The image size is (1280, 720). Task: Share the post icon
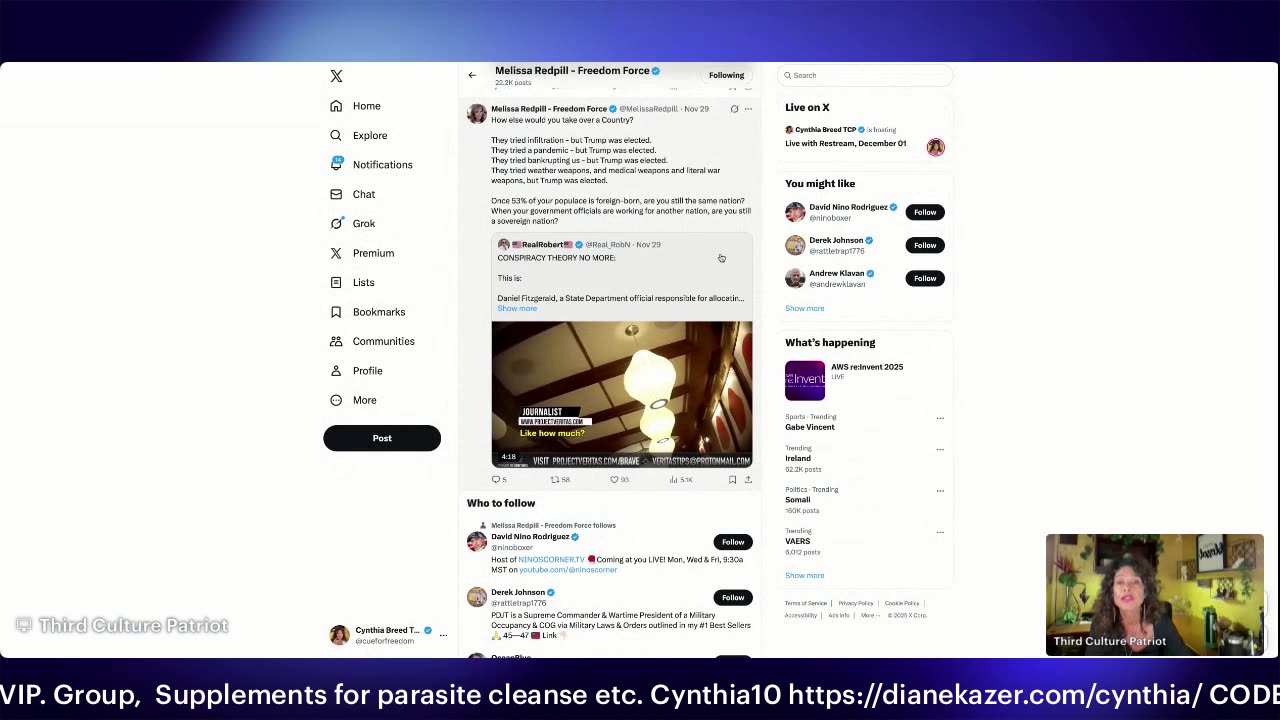click(748, 480)
